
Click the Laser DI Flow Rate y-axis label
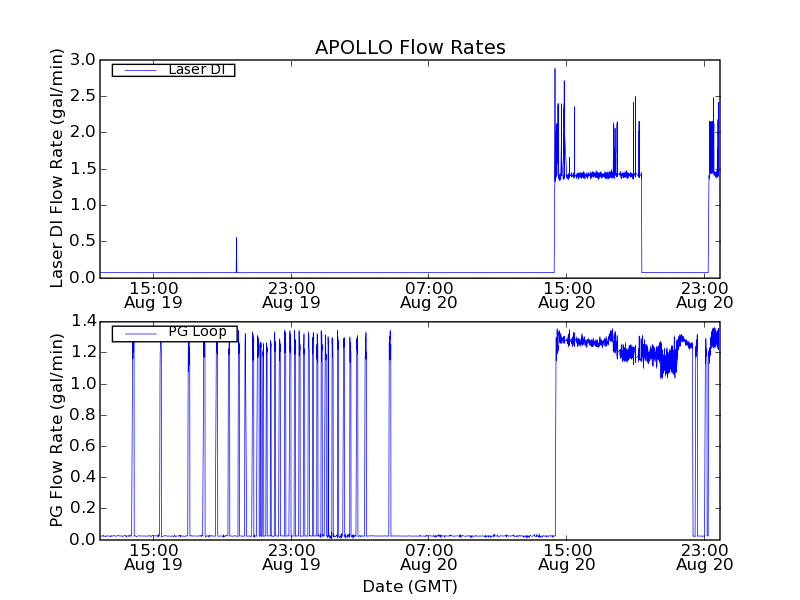click(x=57, y=168)
